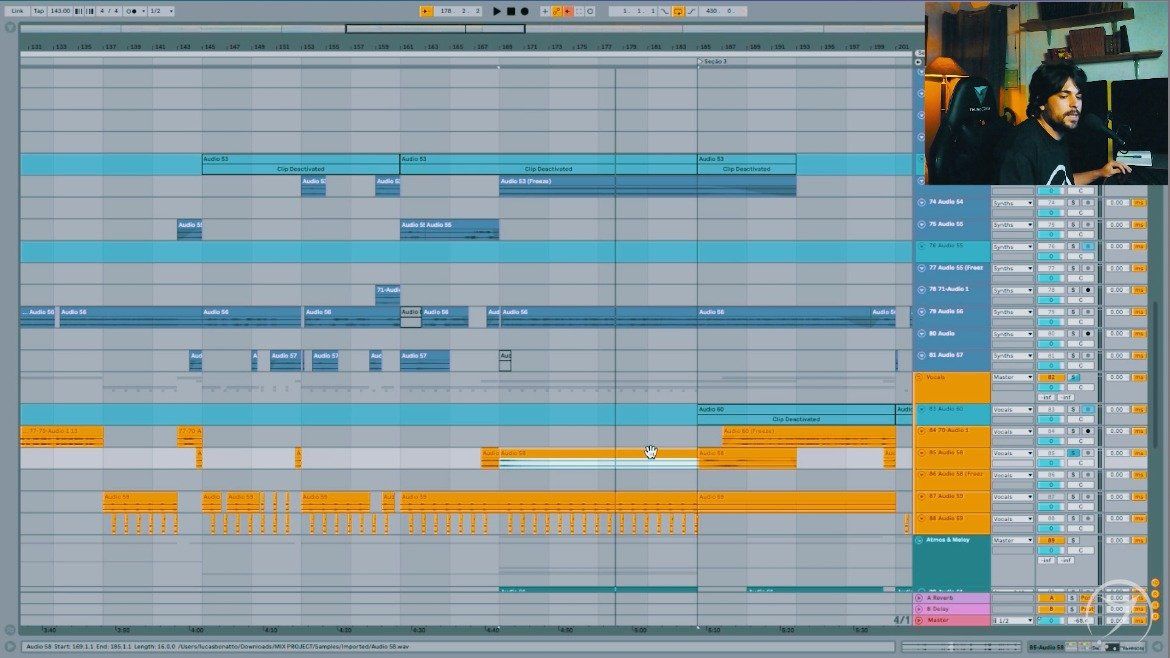Image resolution: width=1170 pixels, height=658 pixels.
Task: Unsolo track 85 Audio 58
Action: click(1074, 454)
